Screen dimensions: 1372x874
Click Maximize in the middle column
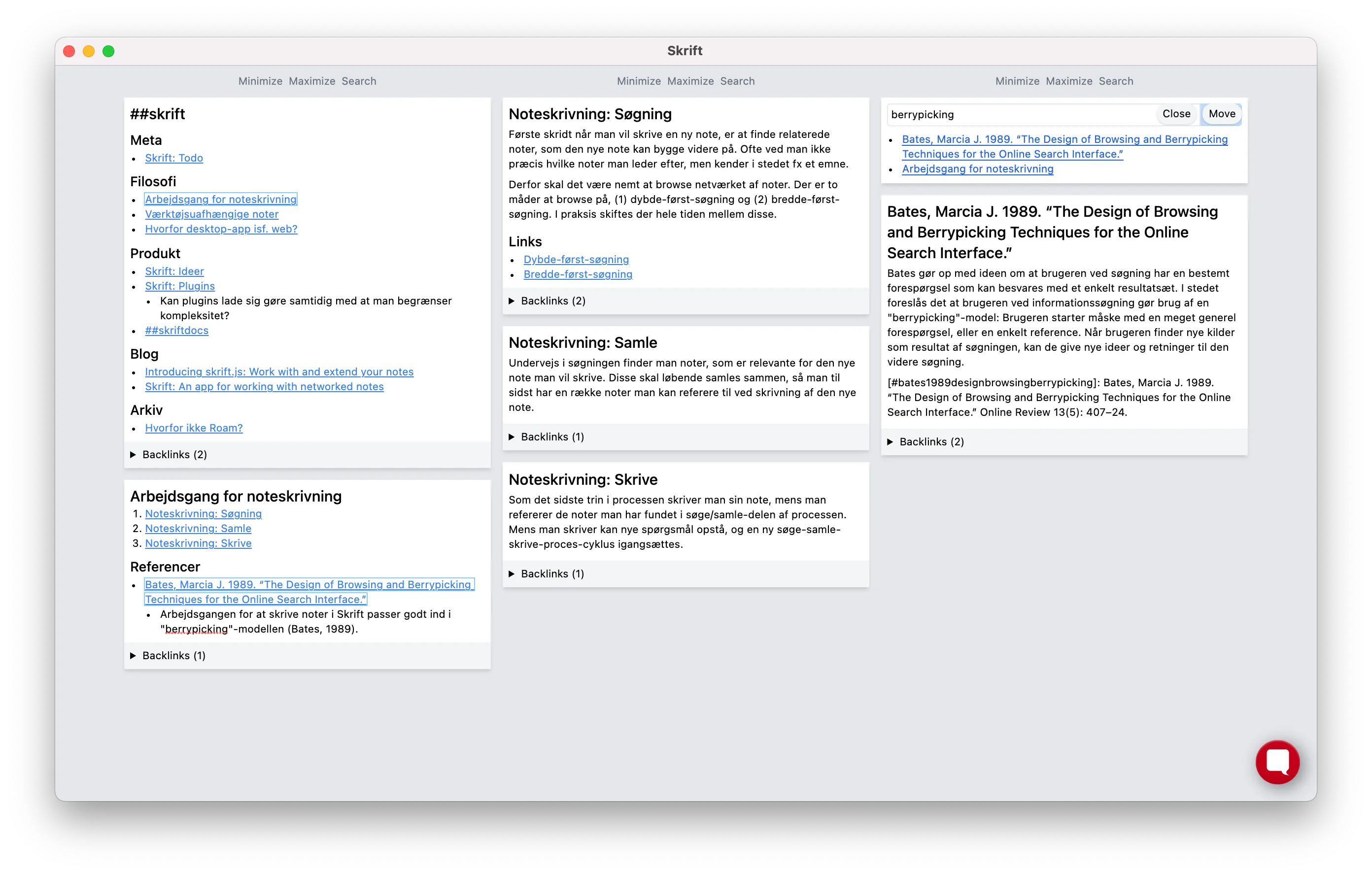click(x=690, y=81)
